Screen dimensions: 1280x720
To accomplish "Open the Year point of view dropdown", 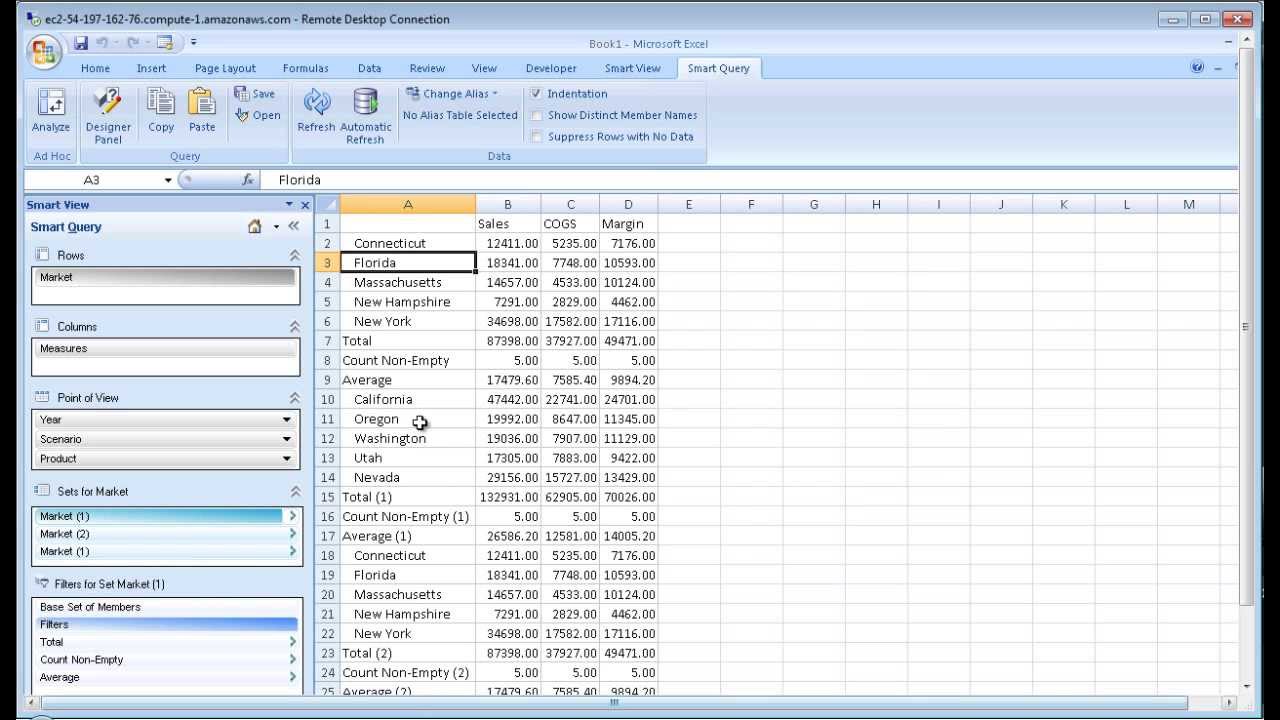I will (x=287, y=420).
